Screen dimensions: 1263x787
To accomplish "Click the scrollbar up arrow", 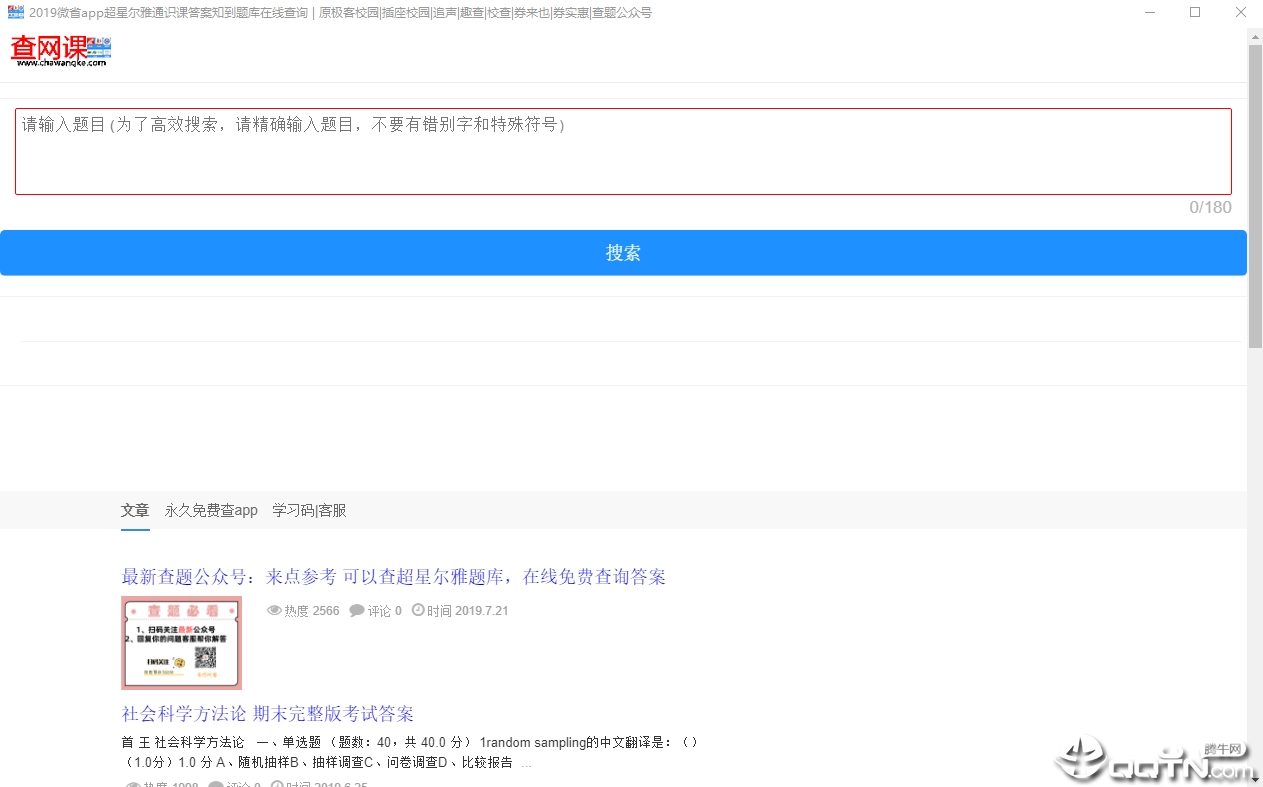I will tap(1255, 36).
